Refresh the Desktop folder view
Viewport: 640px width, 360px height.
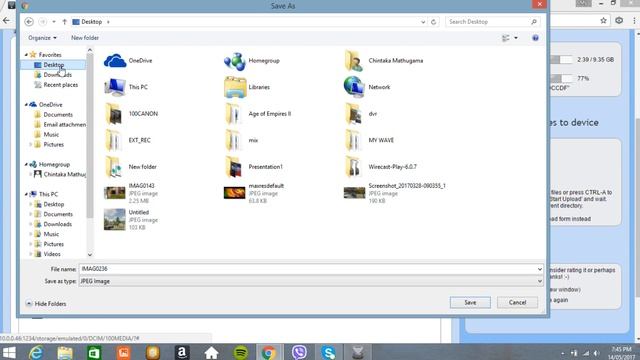tap(433, 22)
